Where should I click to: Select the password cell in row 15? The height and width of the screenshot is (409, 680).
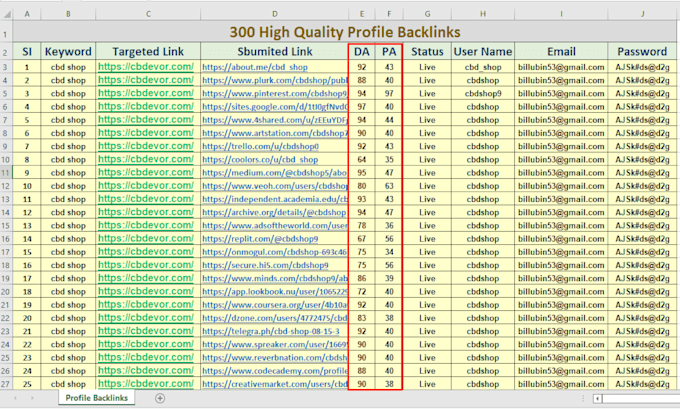coord(642,226)
